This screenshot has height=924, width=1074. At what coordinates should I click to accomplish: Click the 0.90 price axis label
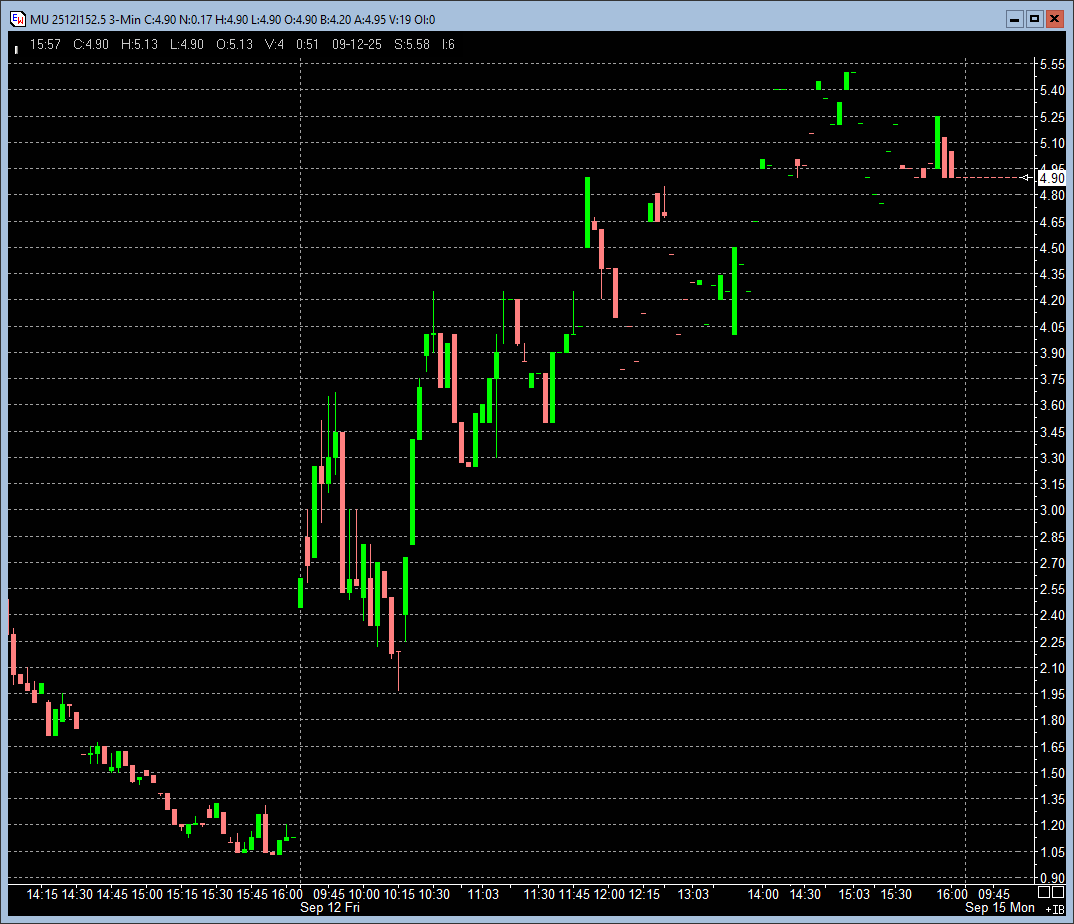click(x=1052, y=877)
